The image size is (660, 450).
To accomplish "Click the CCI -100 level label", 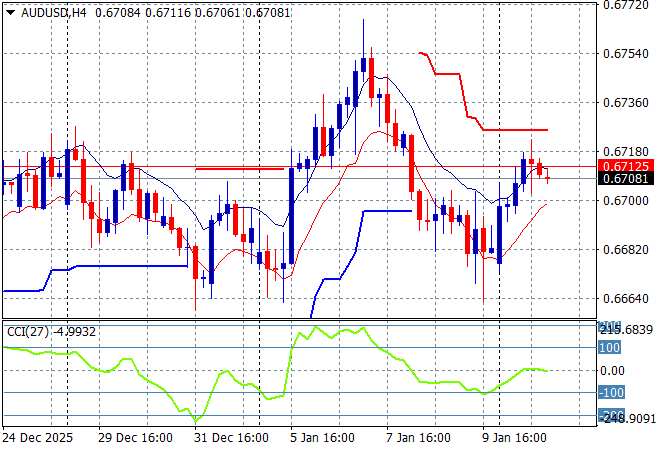I will [610, 393].
